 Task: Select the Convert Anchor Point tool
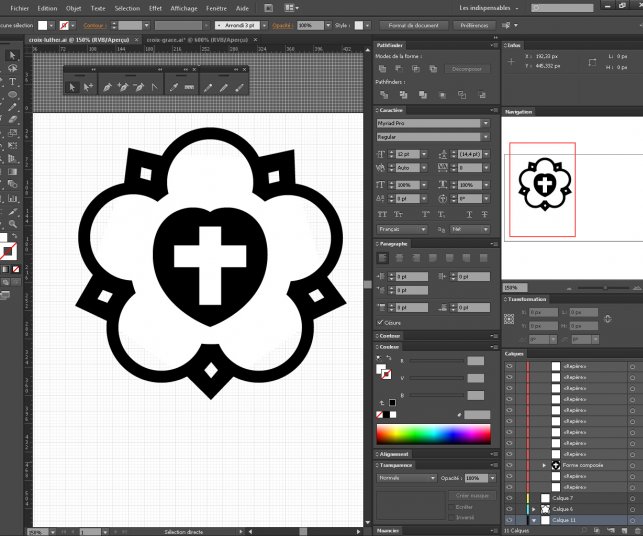click(154, 87)
